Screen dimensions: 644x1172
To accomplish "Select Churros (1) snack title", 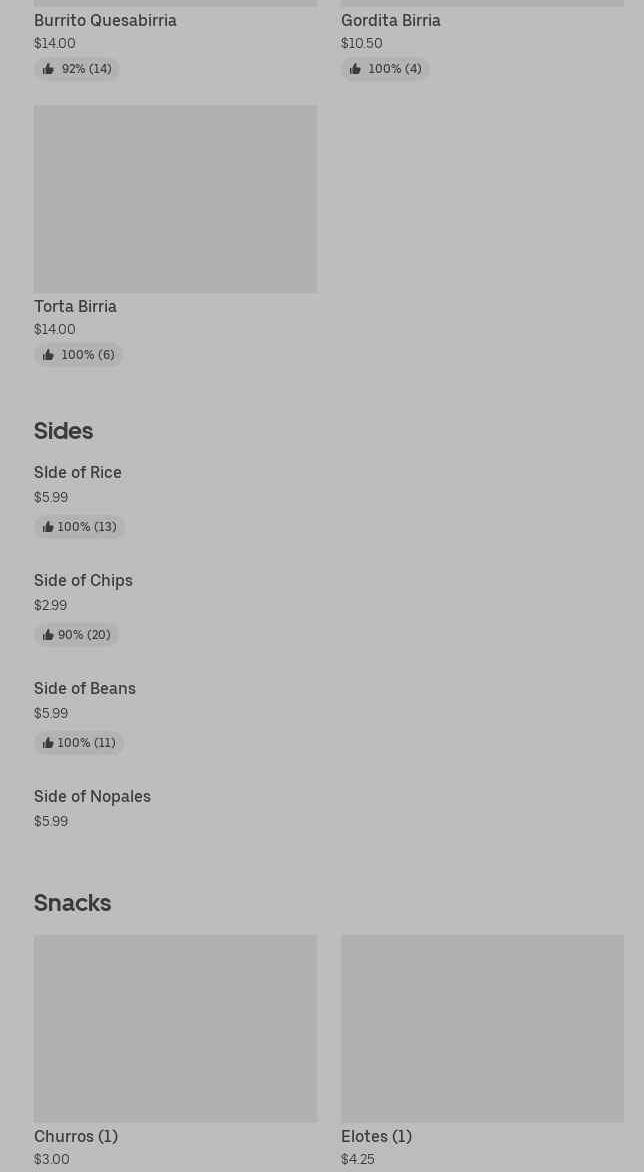I will click(76, 1136).
